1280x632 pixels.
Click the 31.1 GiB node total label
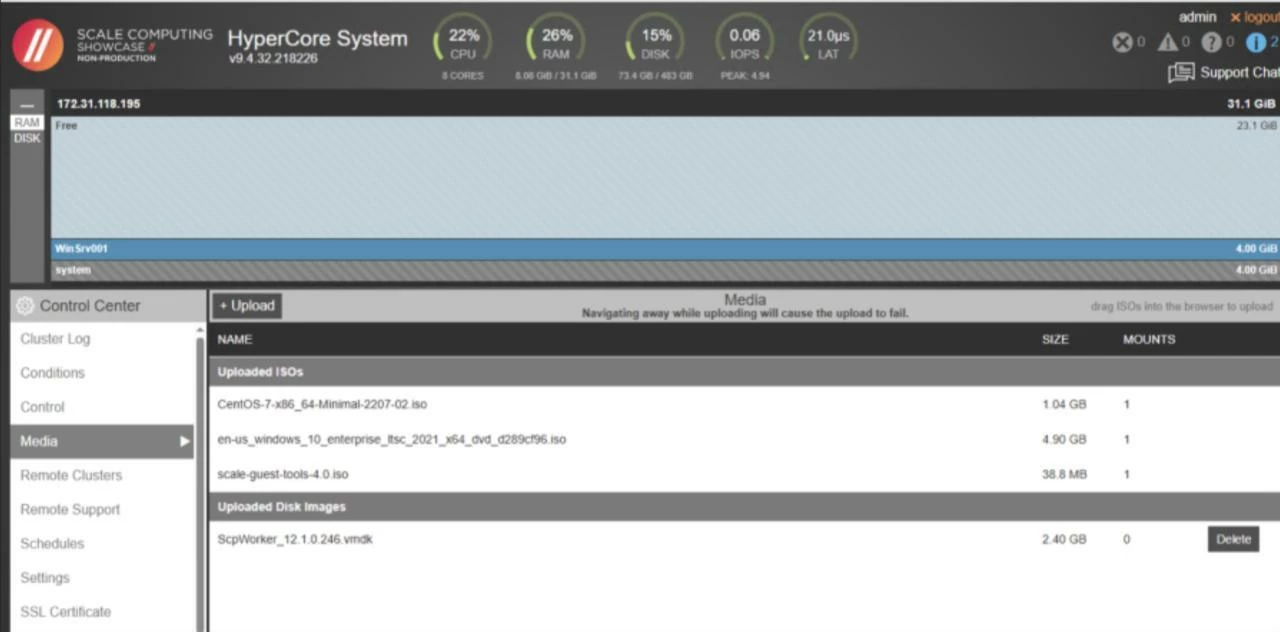click(1251, 104)
